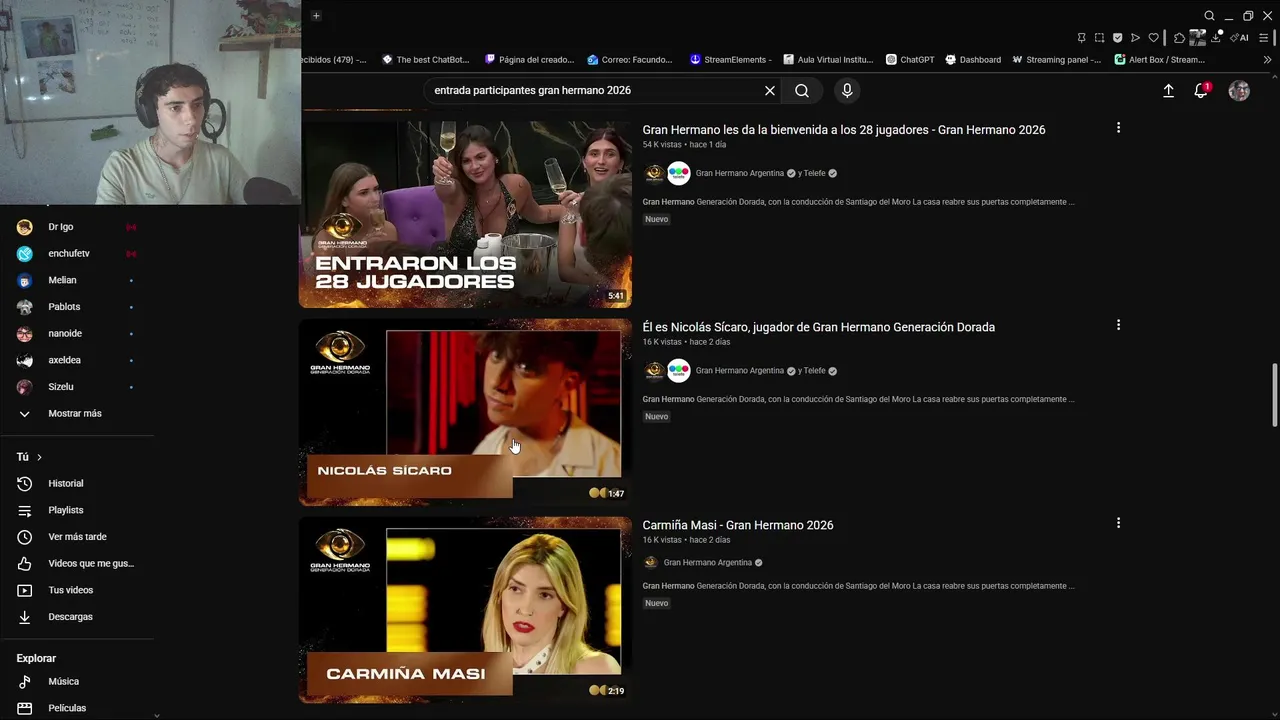Open the 'Correo: Facundo...' bookmark

click(630, 60)
